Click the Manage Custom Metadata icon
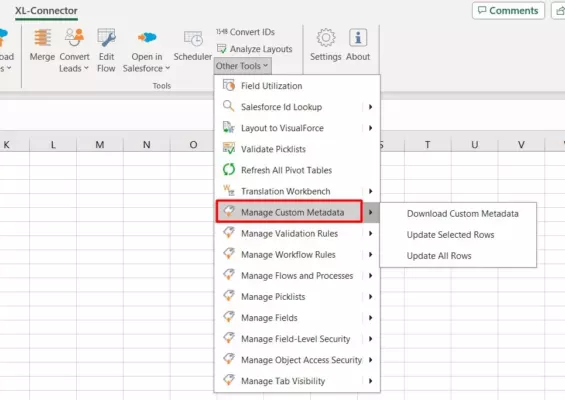 coord(229,211)
